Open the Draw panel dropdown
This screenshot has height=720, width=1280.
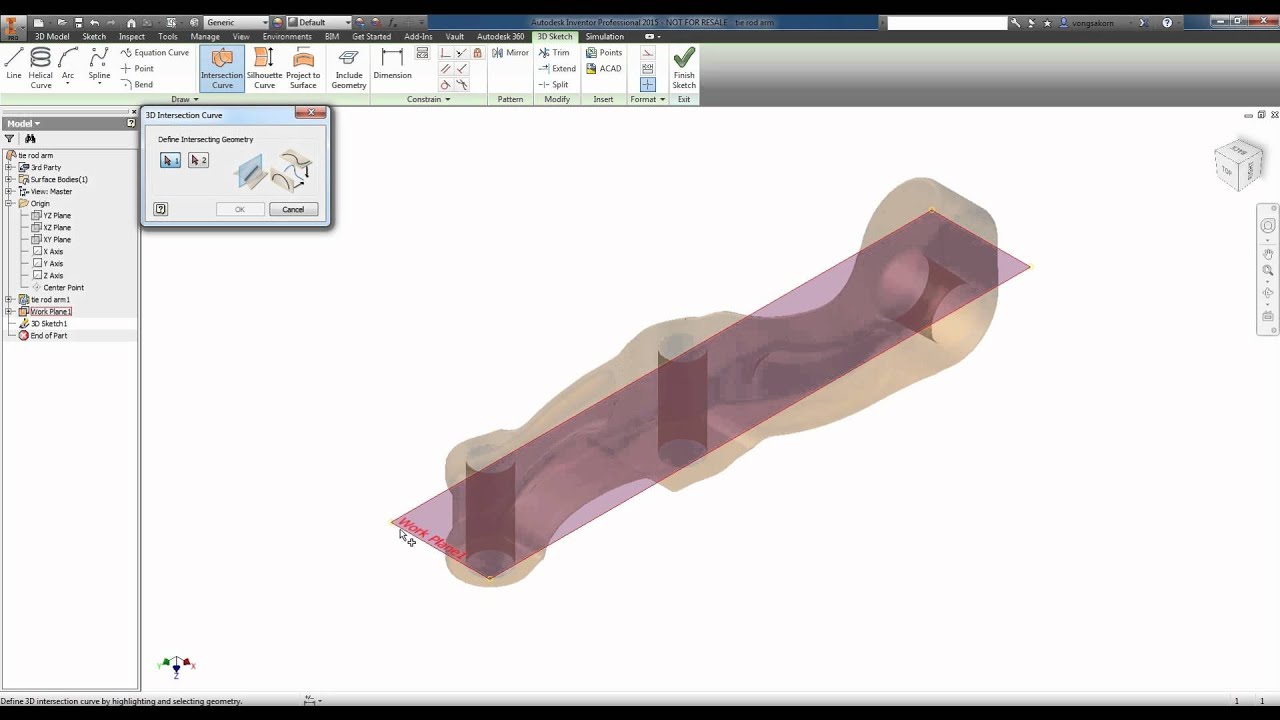click(185, 99)
